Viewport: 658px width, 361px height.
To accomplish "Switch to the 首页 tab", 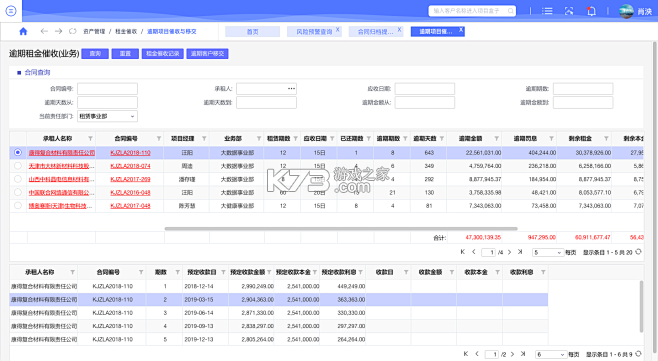I will click(253, 31).
